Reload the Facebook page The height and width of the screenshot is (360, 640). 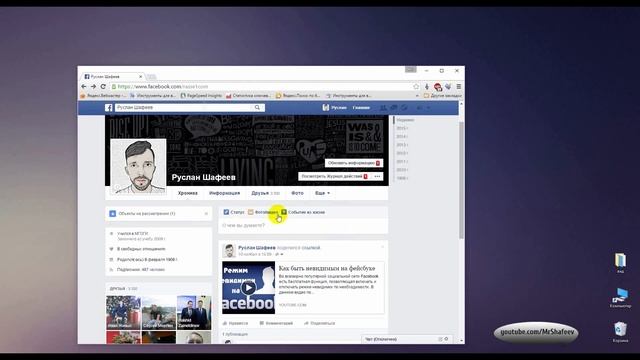pos(103,87)
